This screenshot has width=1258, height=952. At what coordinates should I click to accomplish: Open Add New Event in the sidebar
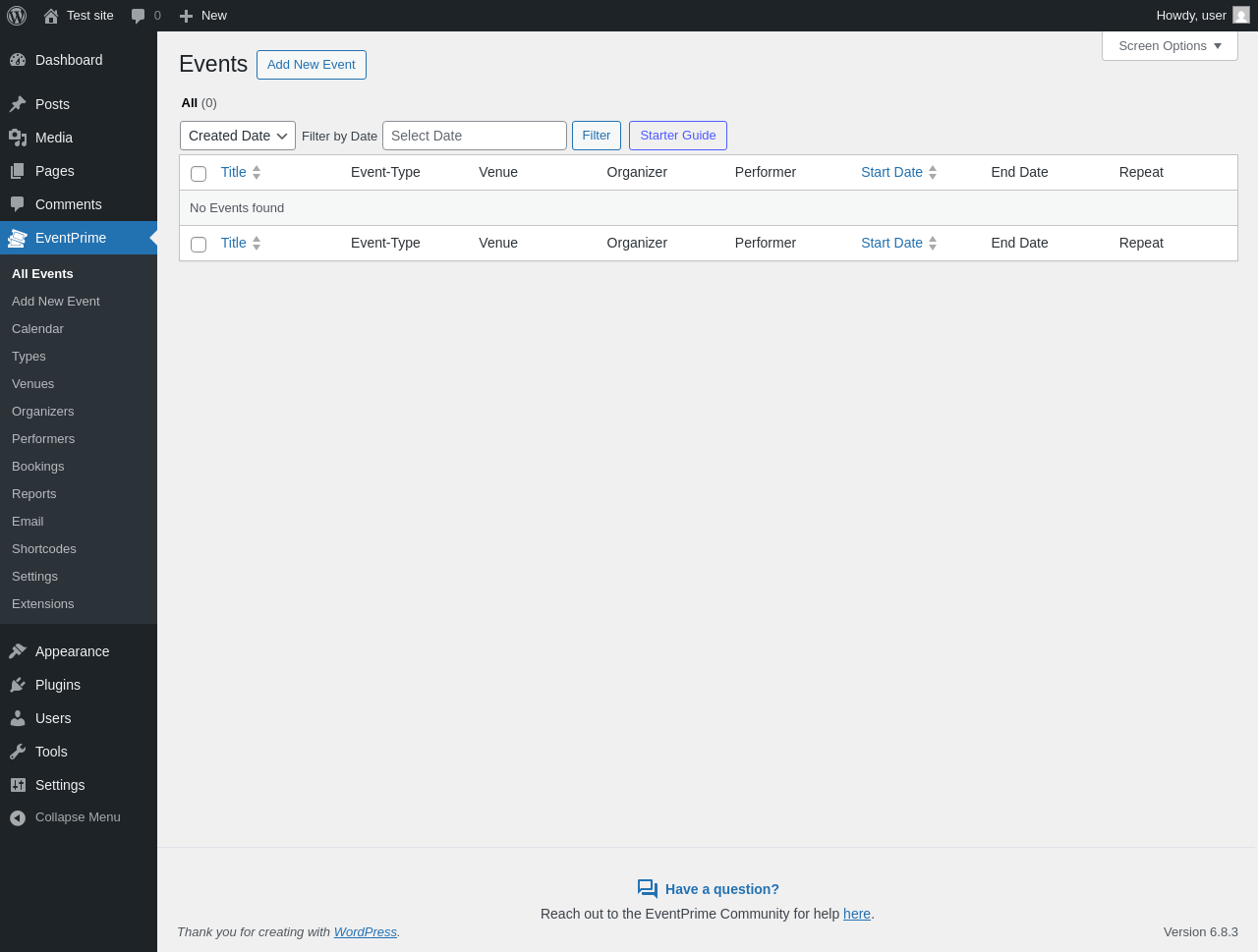click(x=56, y=302)
